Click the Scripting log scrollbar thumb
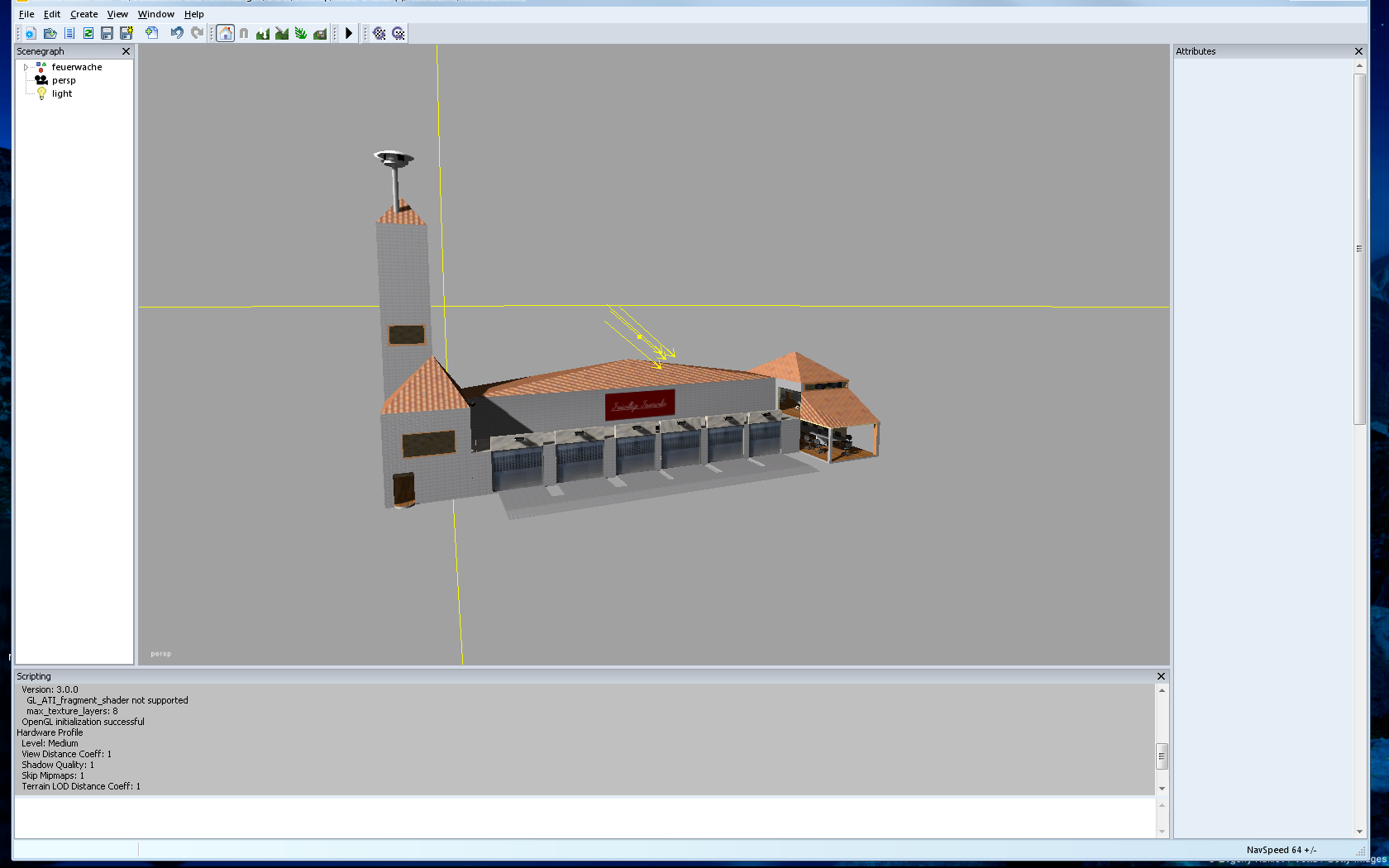The width and height of the screenshot is (1389, 868). [x=1162, y=756]
